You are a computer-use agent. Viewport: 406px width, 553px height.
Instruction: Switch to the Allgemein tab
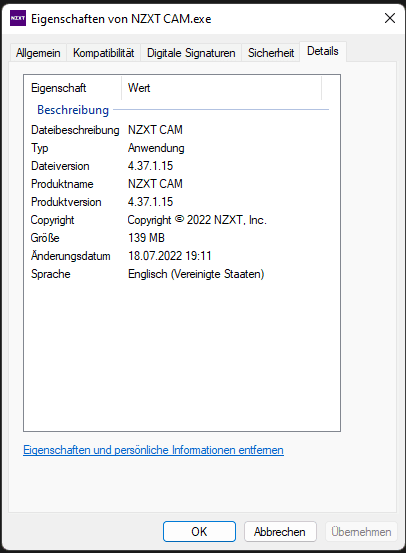(x=38, y=53)
